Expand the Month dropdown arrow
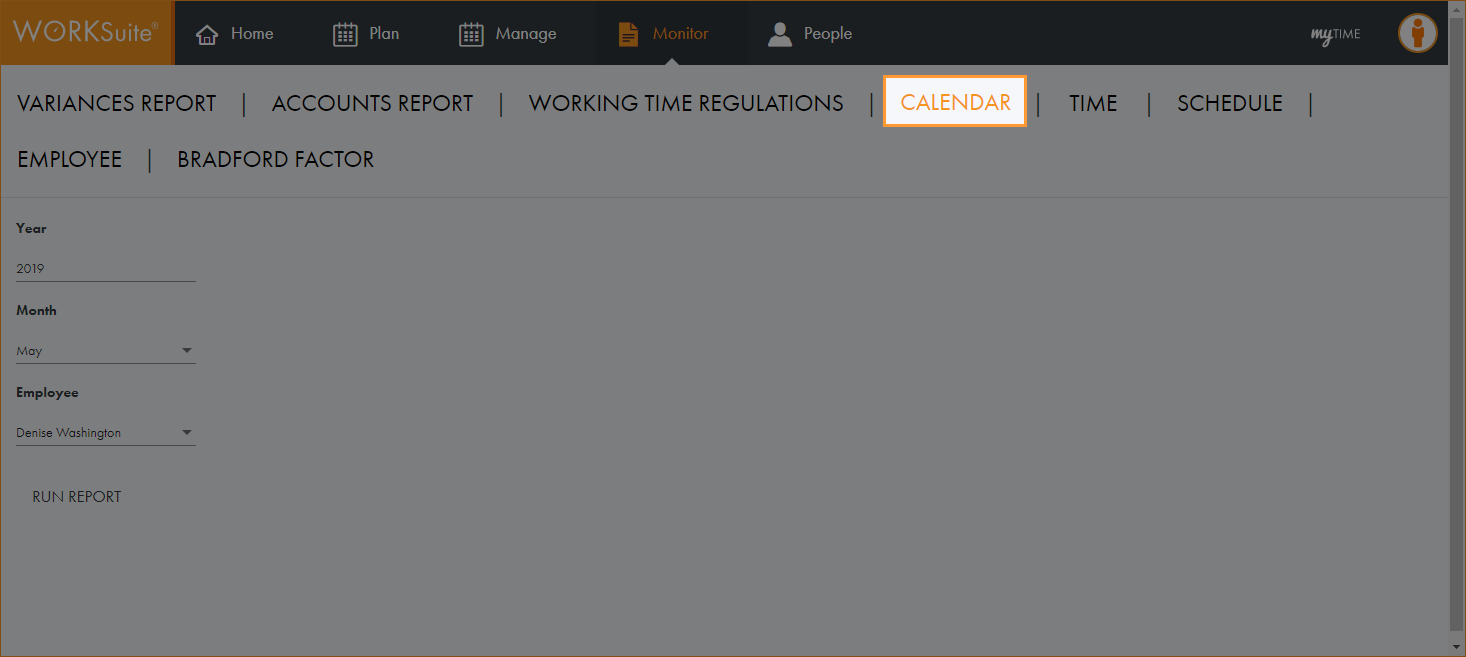The image size is (1466, 657). pos(187,351)
